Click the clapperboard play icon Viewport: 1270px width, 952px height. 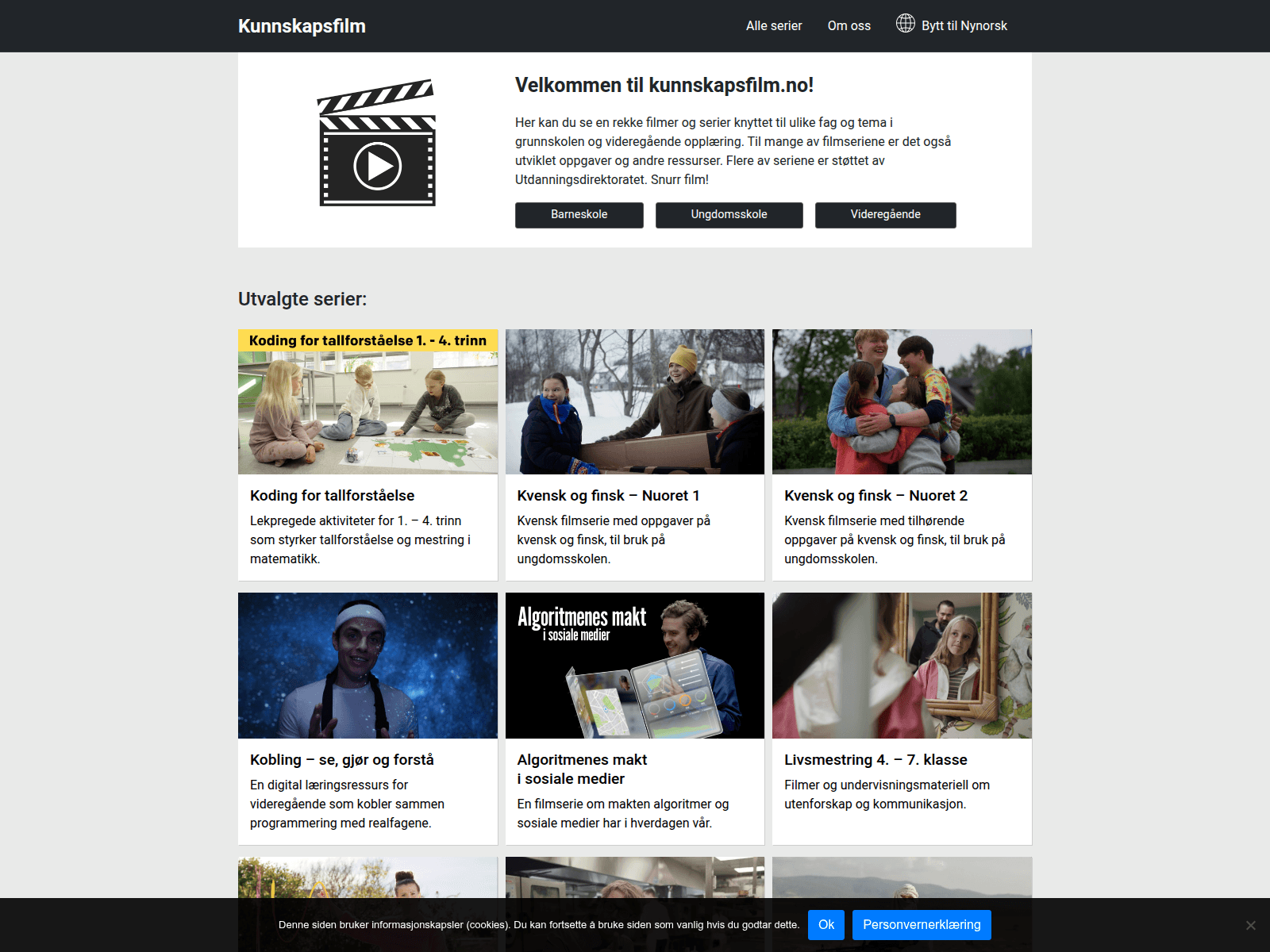click(376, 143)
